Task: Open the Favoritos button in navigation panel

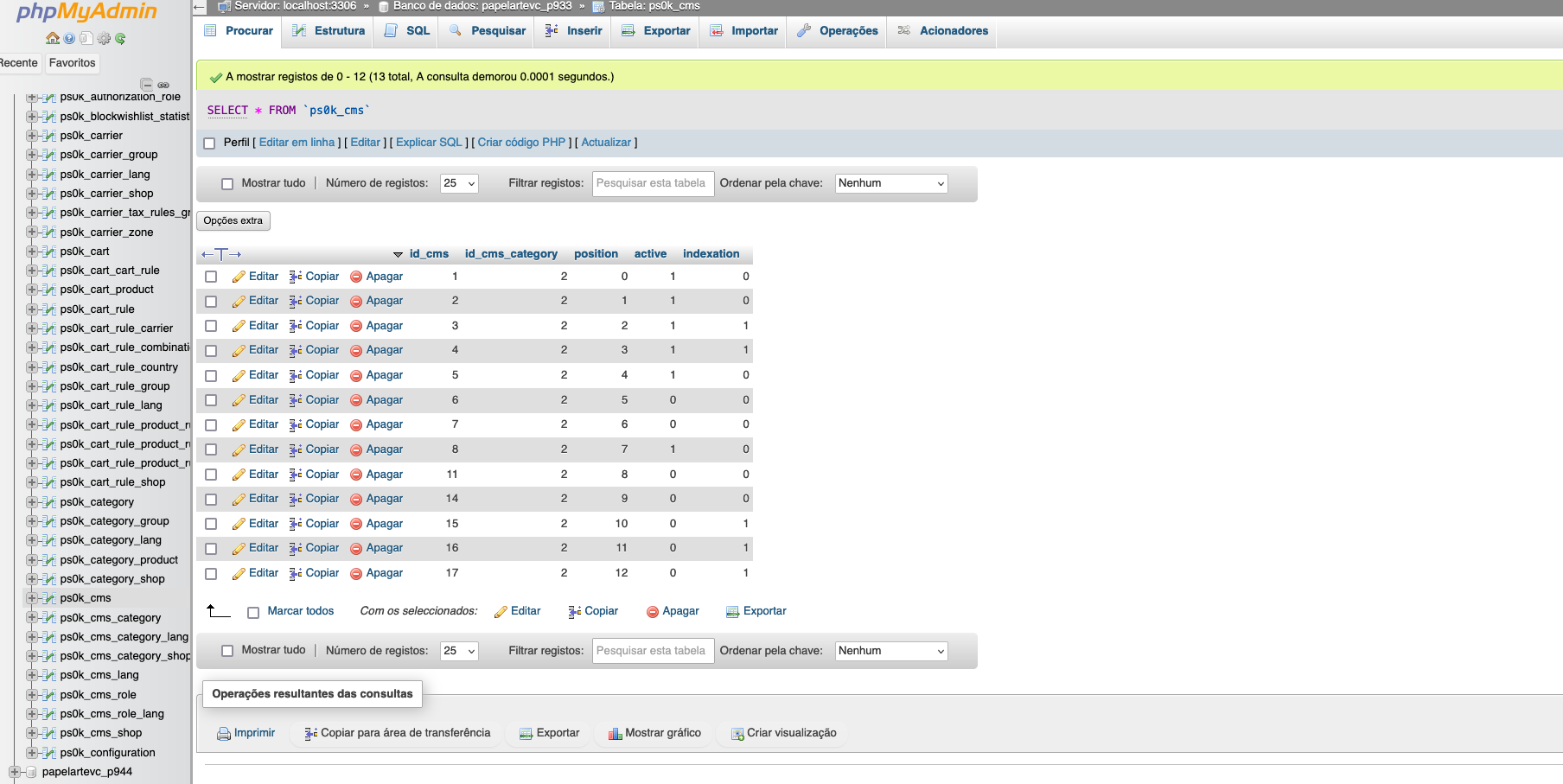Action: pos(73,63)
